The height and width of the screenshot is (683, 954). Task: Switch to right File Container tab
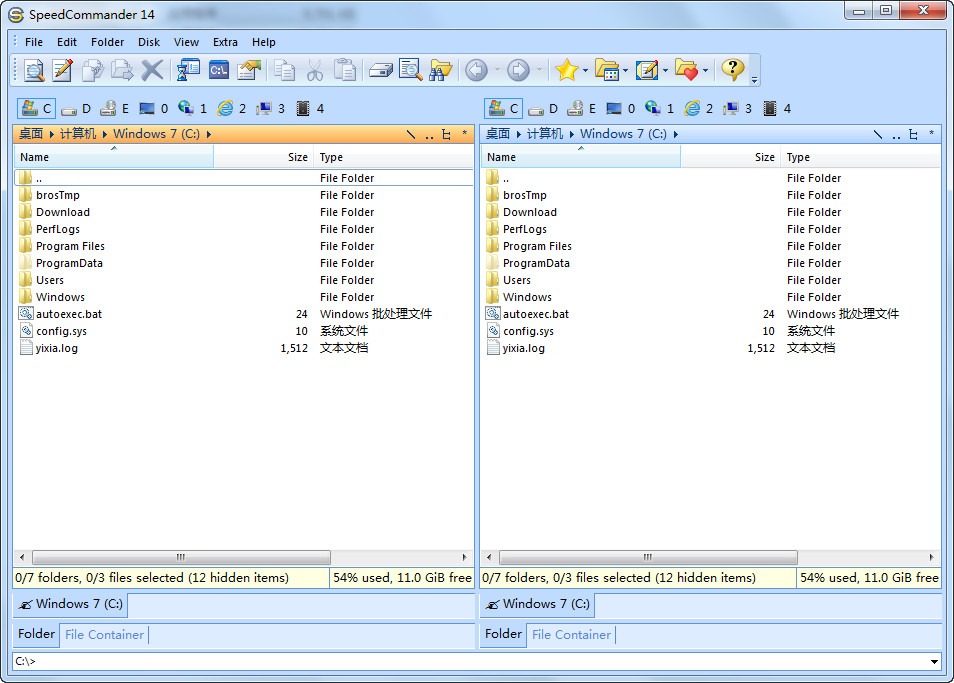(571, 635)
